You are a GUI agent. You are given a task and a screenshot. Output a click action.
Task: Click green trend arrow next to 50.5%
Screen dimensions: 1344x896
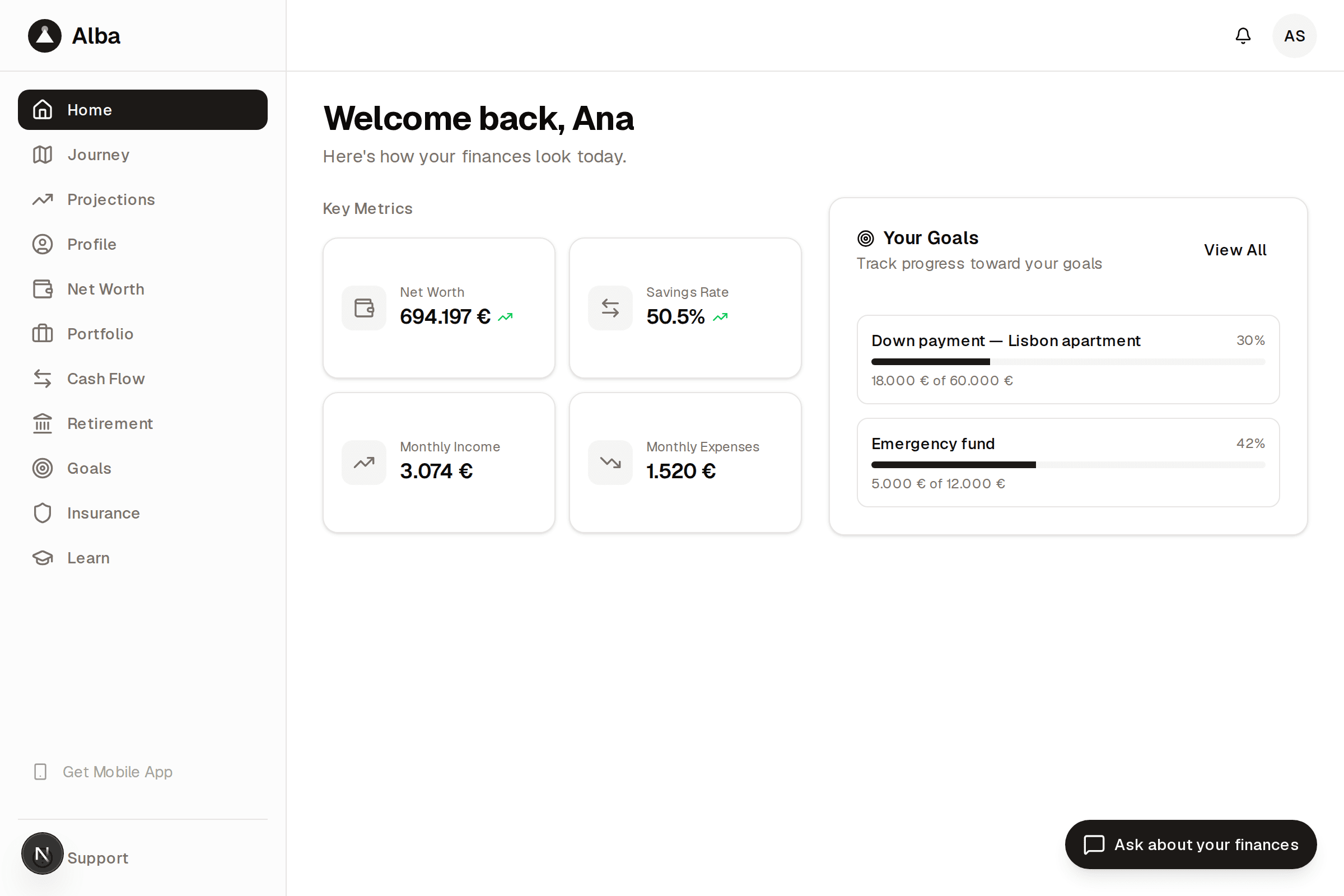point(721,316)
